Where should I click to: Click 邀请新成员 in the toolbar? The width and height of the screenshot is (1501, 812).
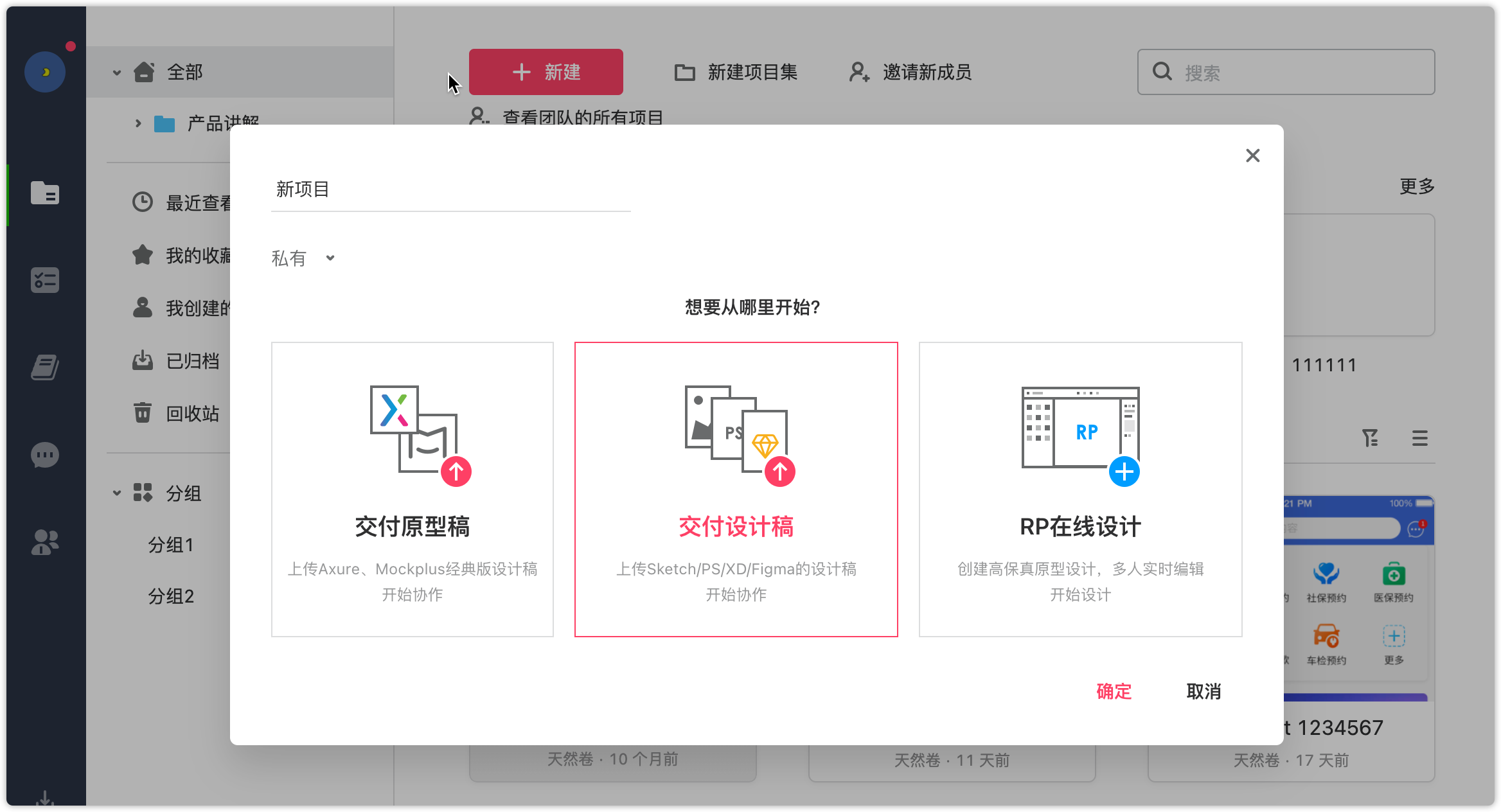point(910,72)
